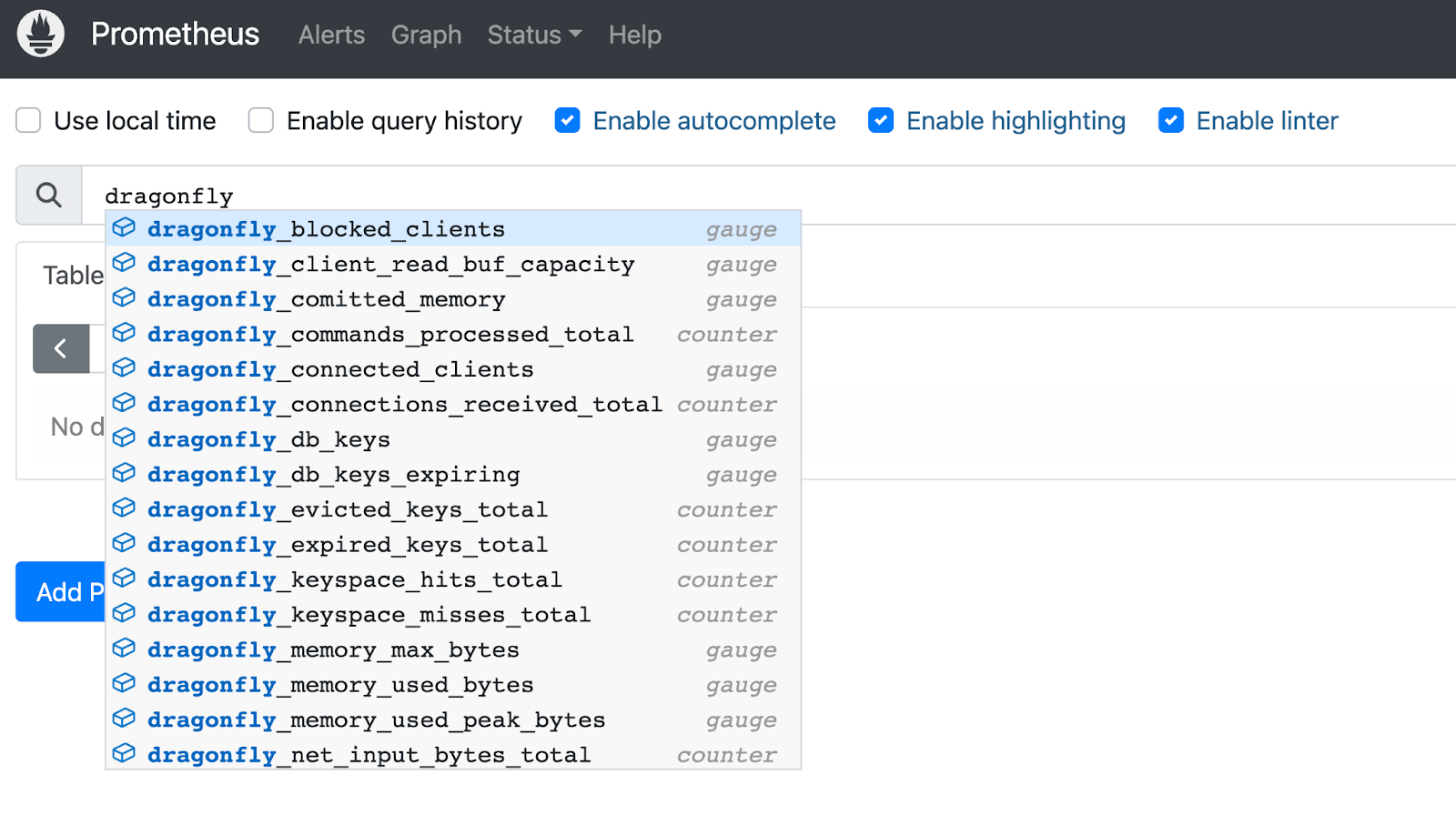Click into the expression input containing dragonfly

click(769, 195)
